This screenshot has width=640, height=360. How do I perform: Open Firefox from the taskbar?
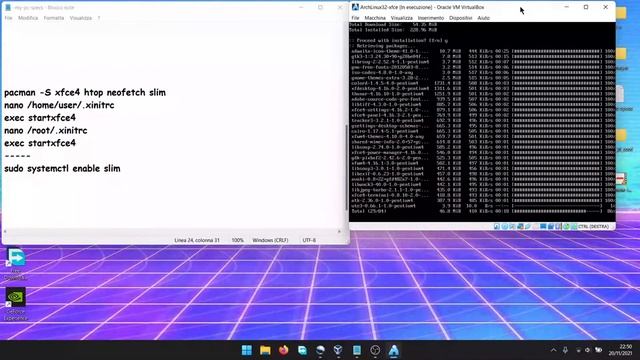[284, 350]
